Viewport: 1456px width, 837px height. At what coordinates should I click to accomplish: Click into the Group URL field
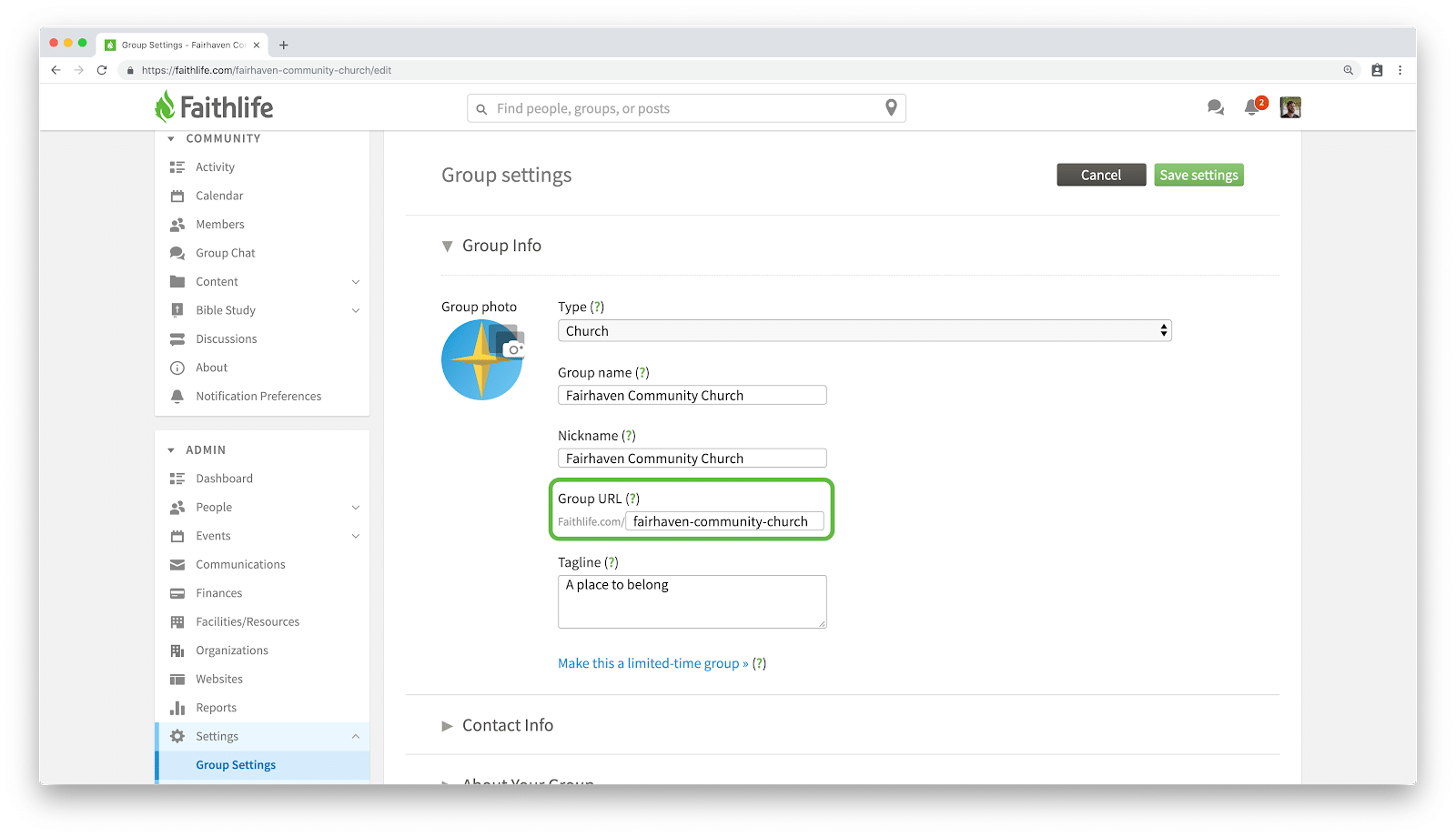tap(725, 521)
